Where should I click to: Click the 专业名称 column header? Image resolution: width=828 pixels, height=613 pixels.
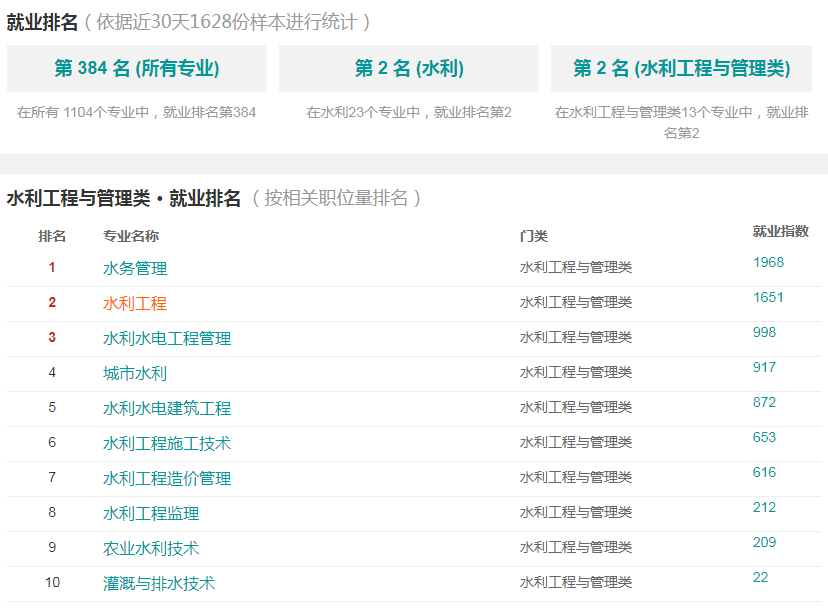[x=131, y=236]
